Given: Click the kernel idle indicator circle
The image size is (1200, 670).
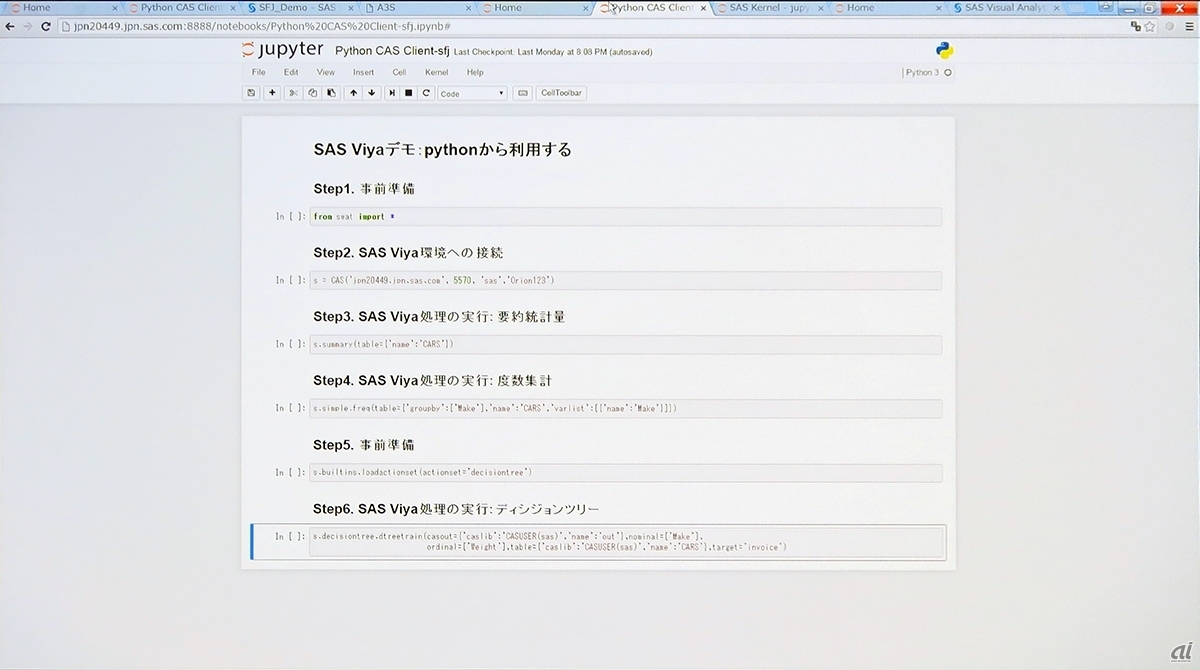Looking at the screenshot, I should [948, 72].
